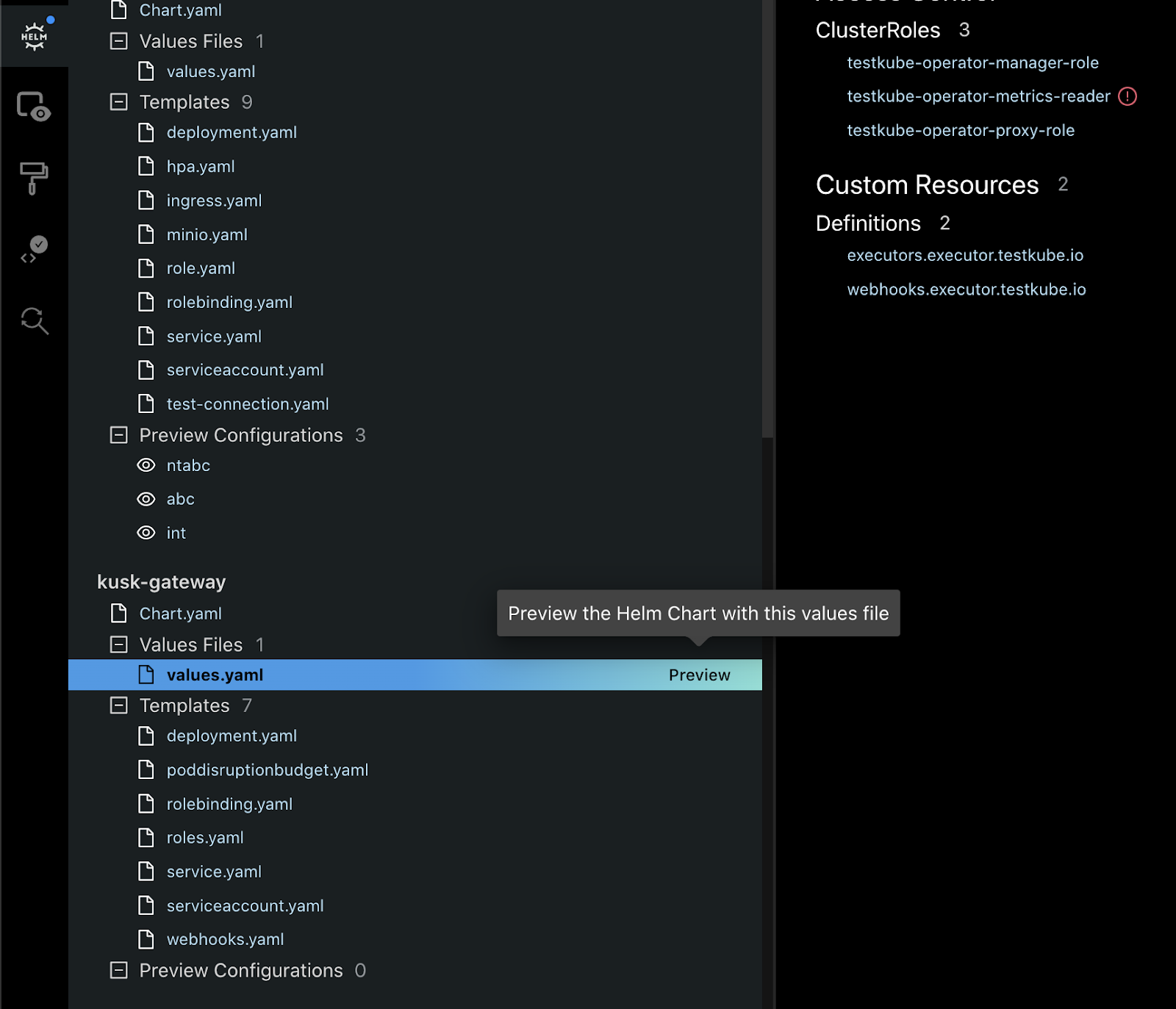Click file icon next to minio.yaml

(x=146, y=234)
